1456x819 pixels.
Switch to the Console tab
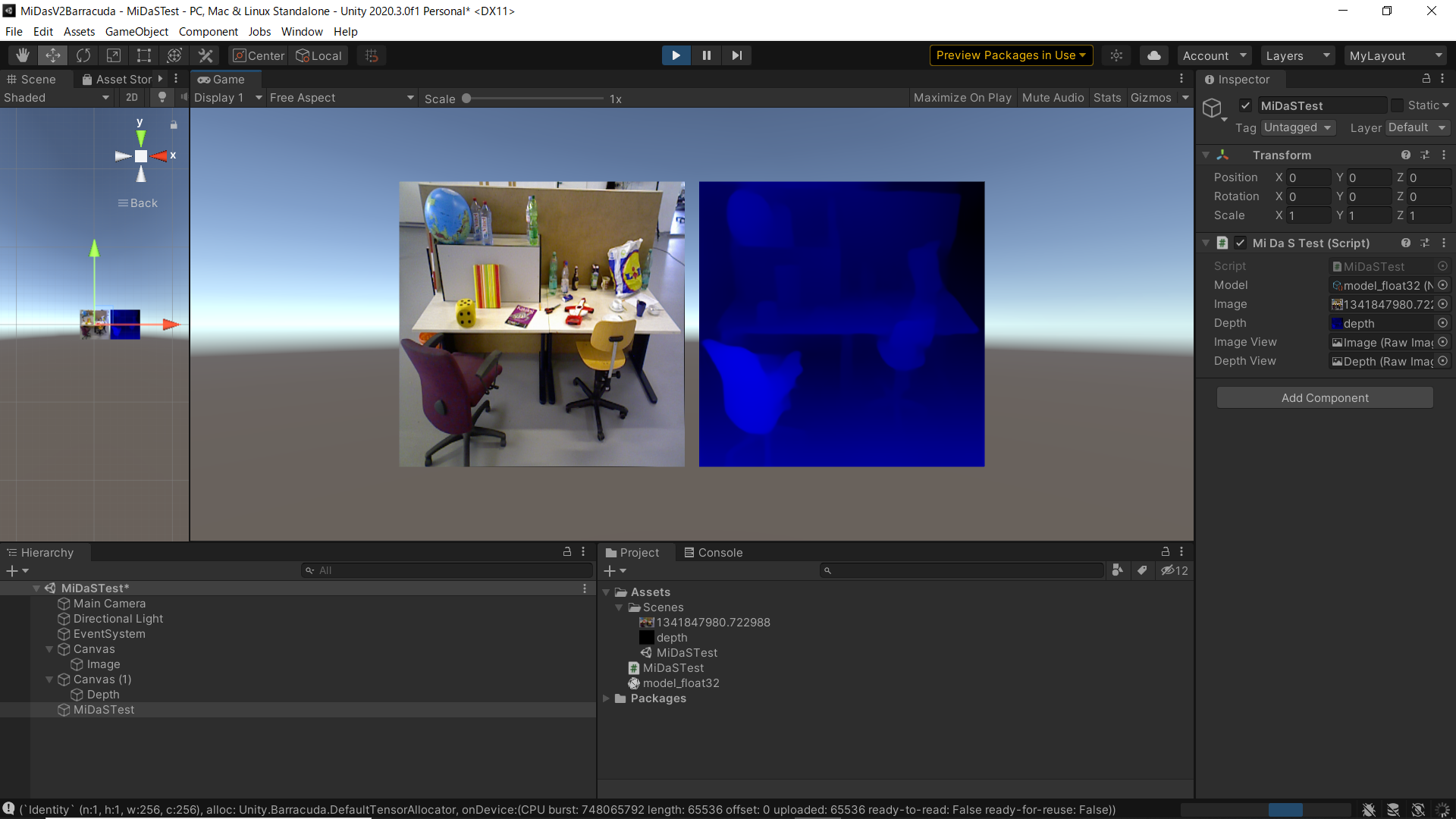click(714, 552)
